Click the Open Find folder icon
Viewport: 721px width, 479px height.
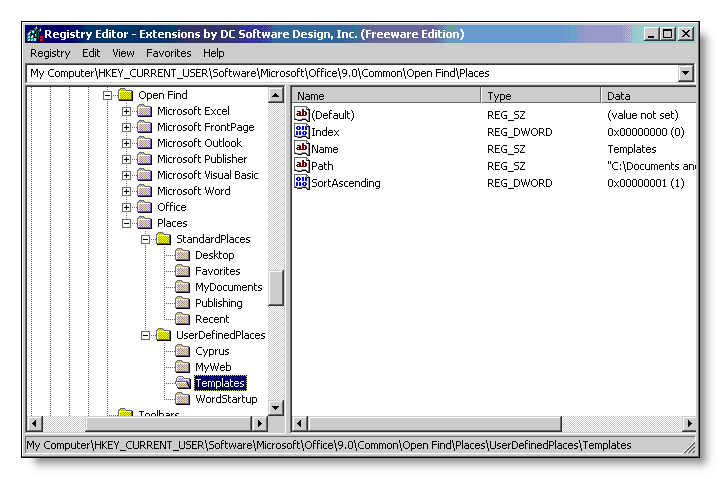126,95
